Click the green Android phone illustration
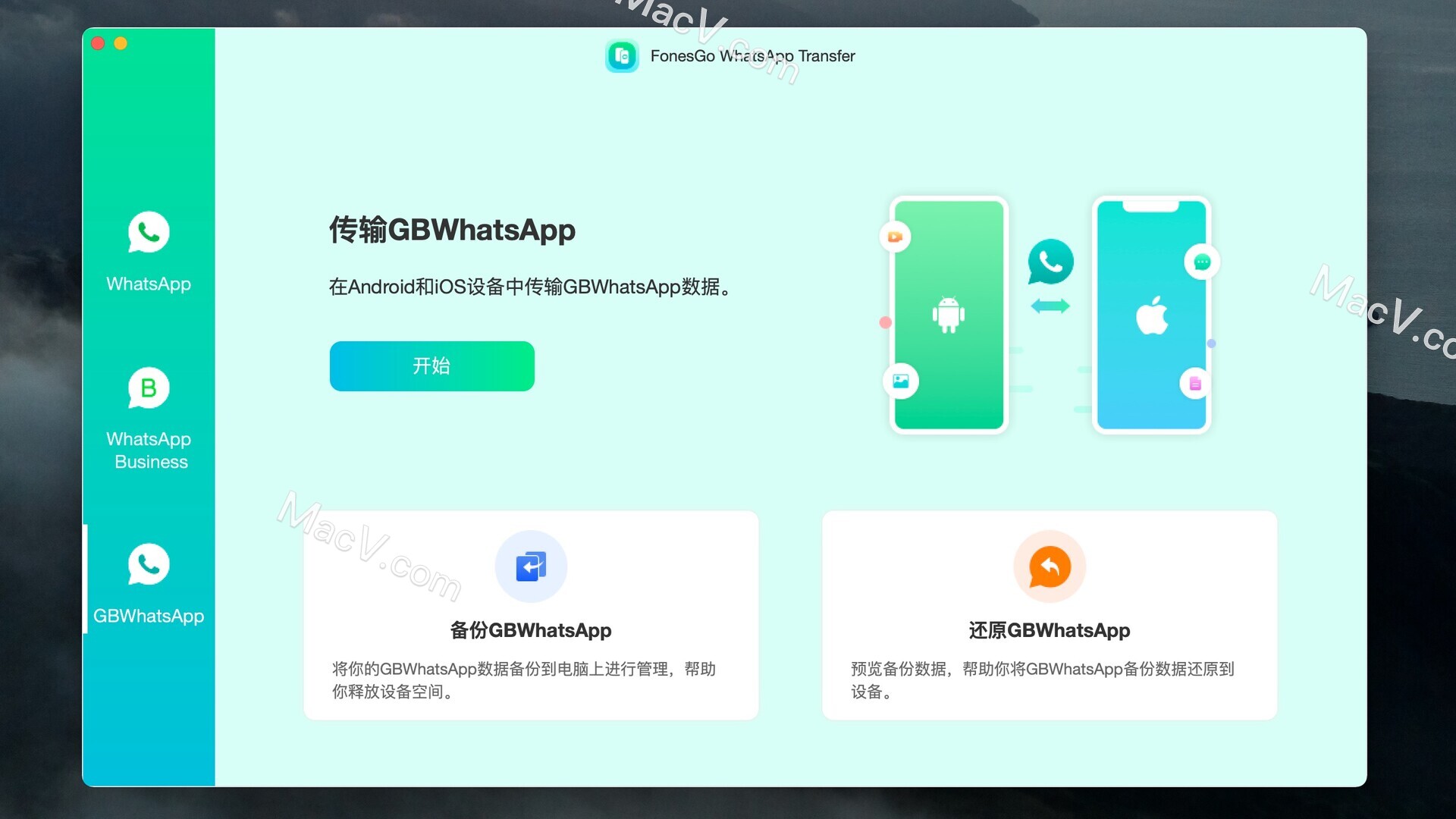 coord(949,315)
